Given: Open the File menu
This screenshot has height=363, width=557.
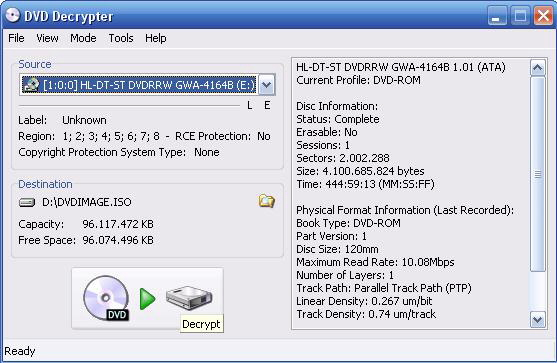Looking at the screenshot, I should point(16,38).
